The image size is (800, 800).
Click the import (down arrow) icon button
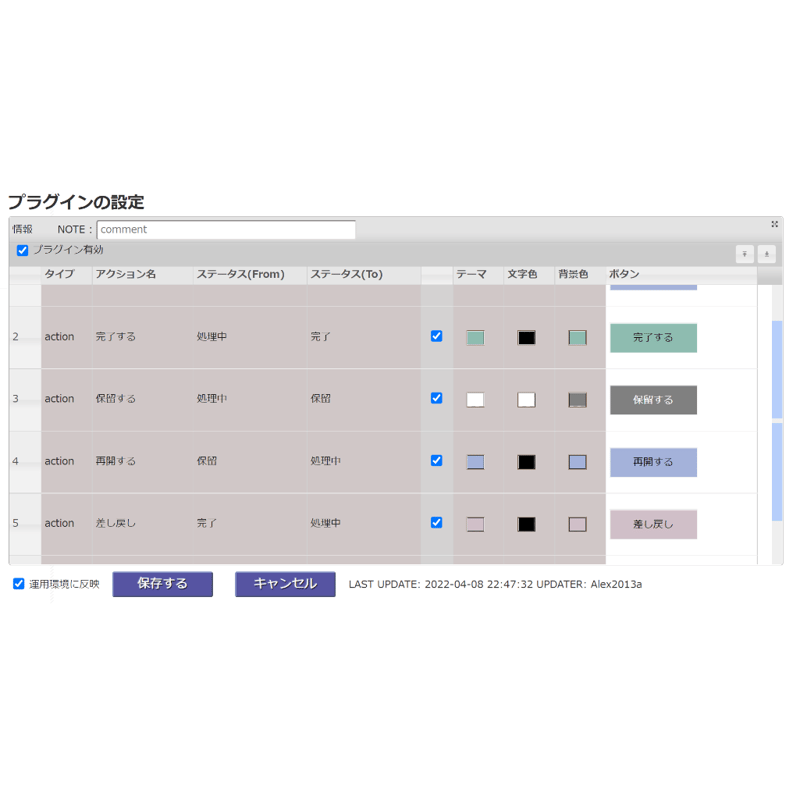tap(744, 254)
